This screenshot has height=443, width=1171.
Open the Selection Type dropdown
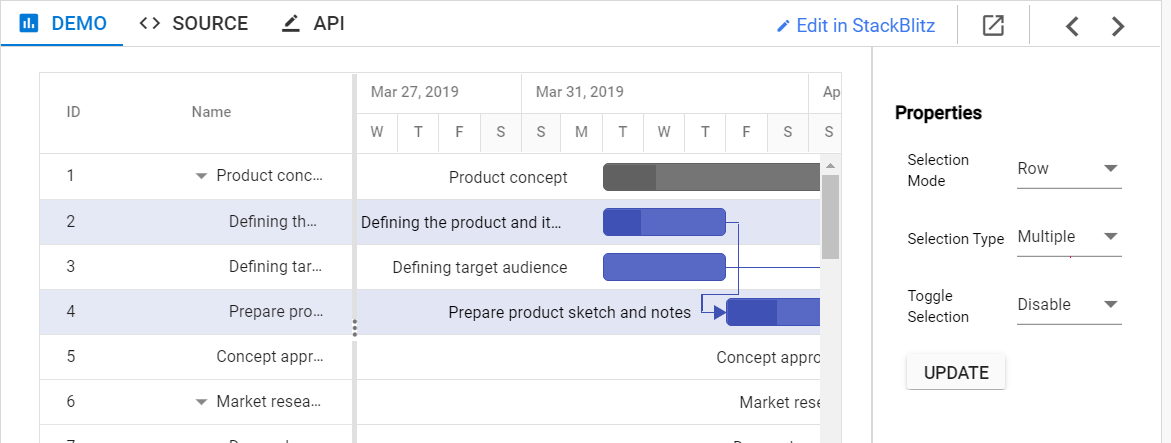pos(1068,237)
